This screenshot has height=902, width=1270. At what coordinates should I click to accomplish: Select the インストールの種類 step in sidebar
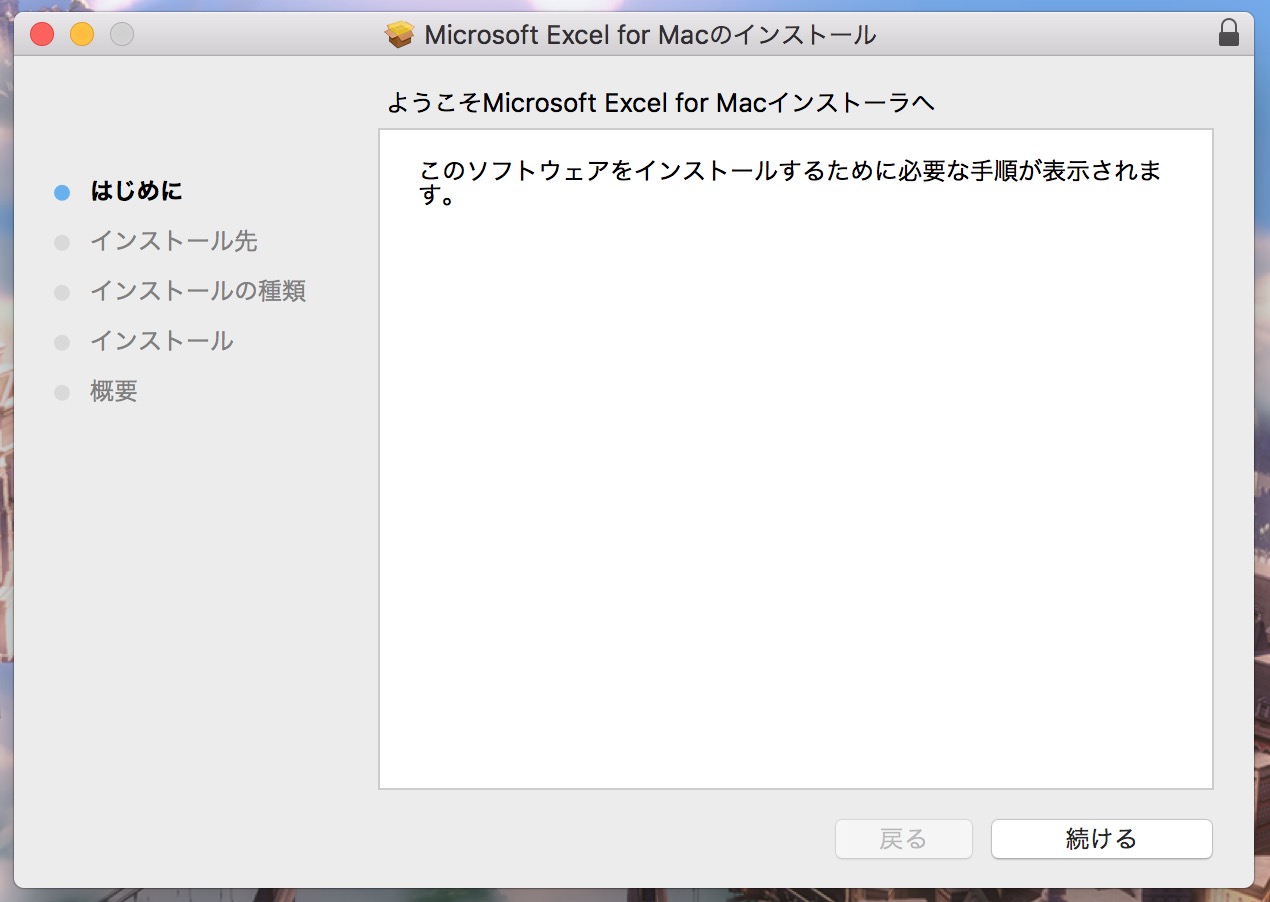point(197,291)
